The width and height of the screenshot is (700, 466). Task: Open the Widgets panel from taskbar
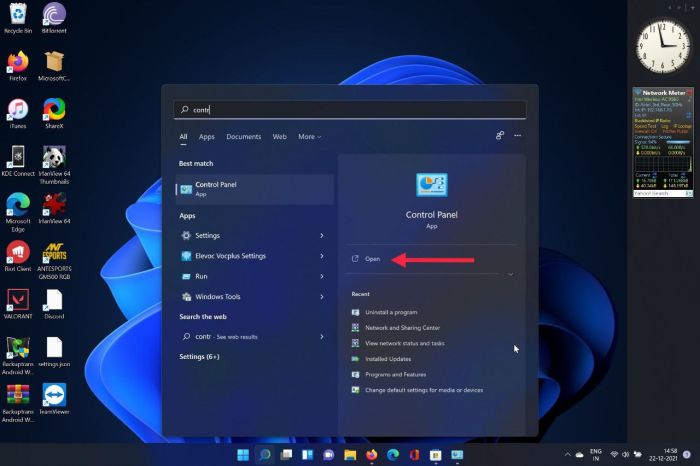point(308,455)
